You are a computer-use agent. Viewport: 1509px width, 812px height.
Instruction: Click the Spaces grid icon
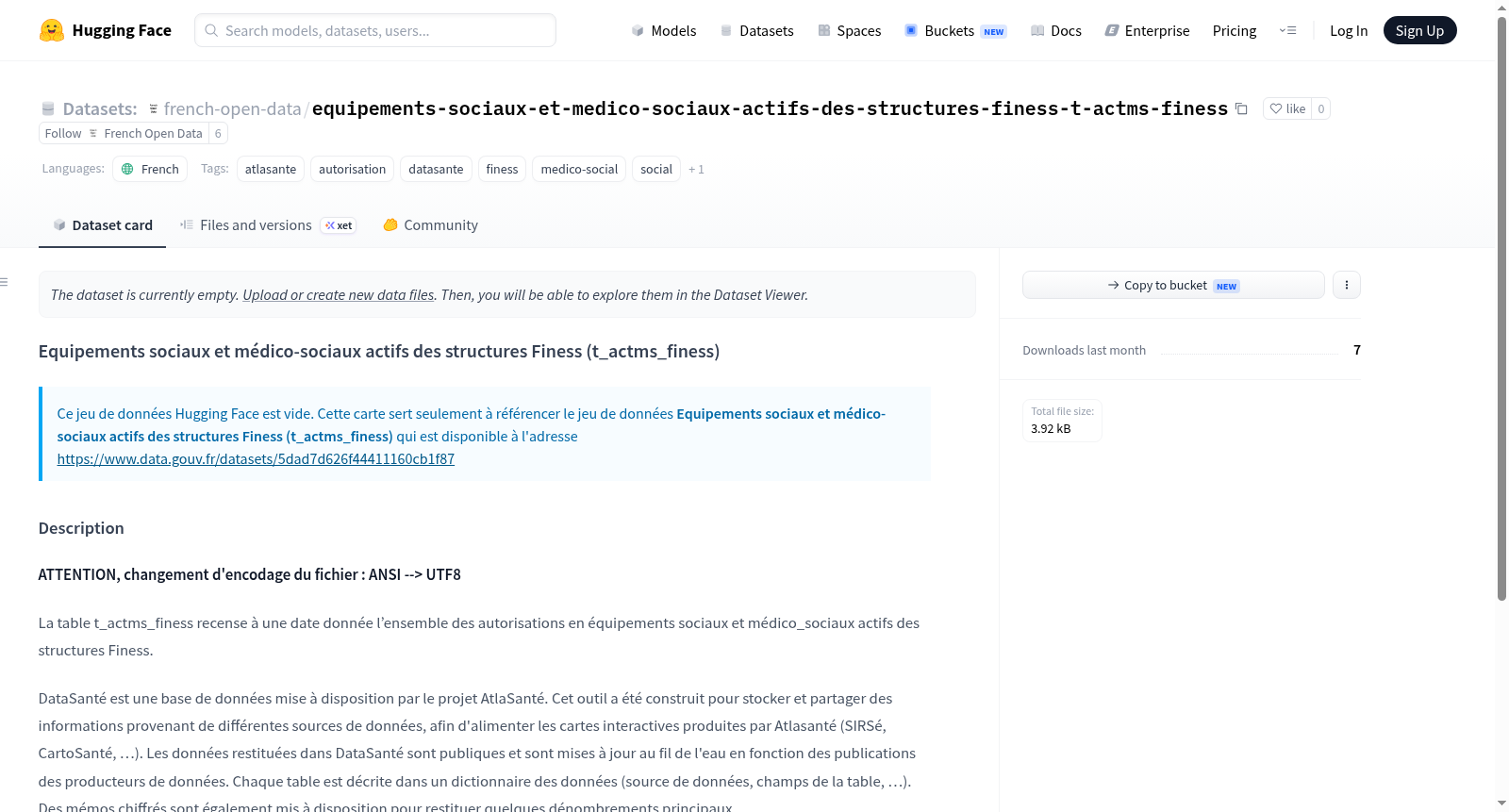click(824, 30)
